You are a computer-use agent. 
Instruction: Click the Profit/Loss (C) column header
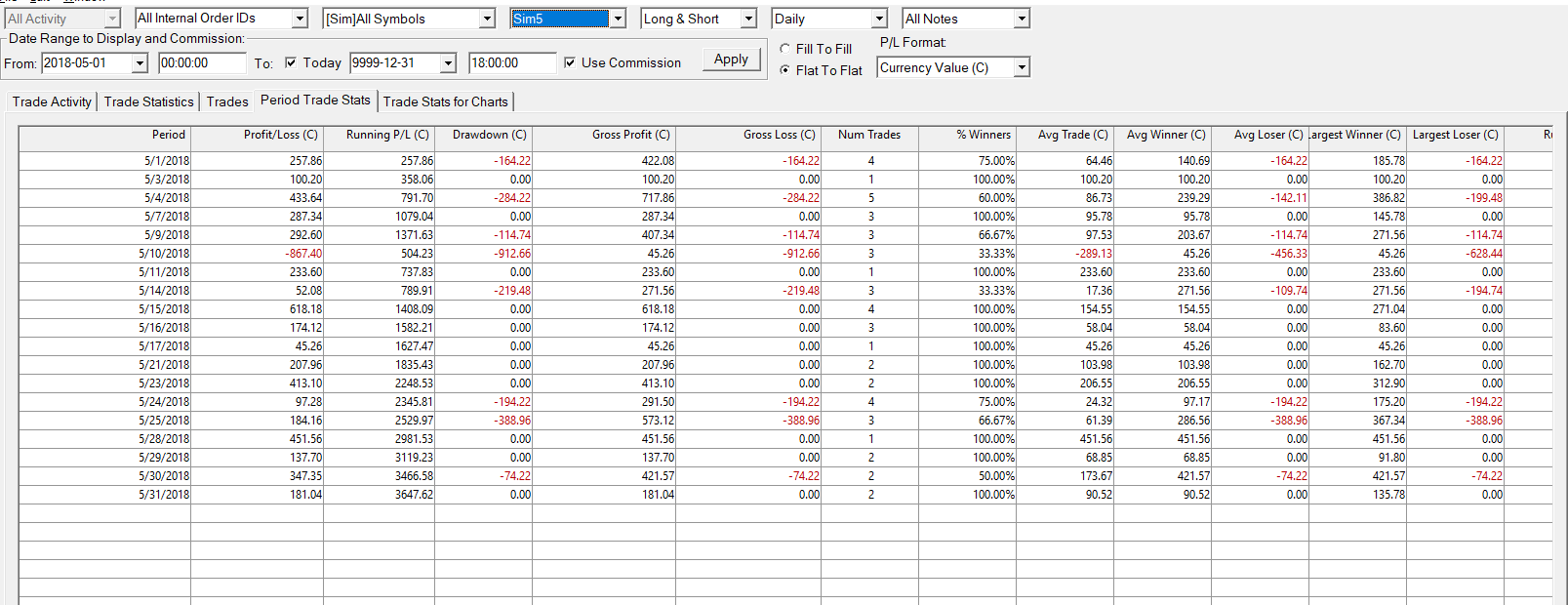(x=280, y=135)
